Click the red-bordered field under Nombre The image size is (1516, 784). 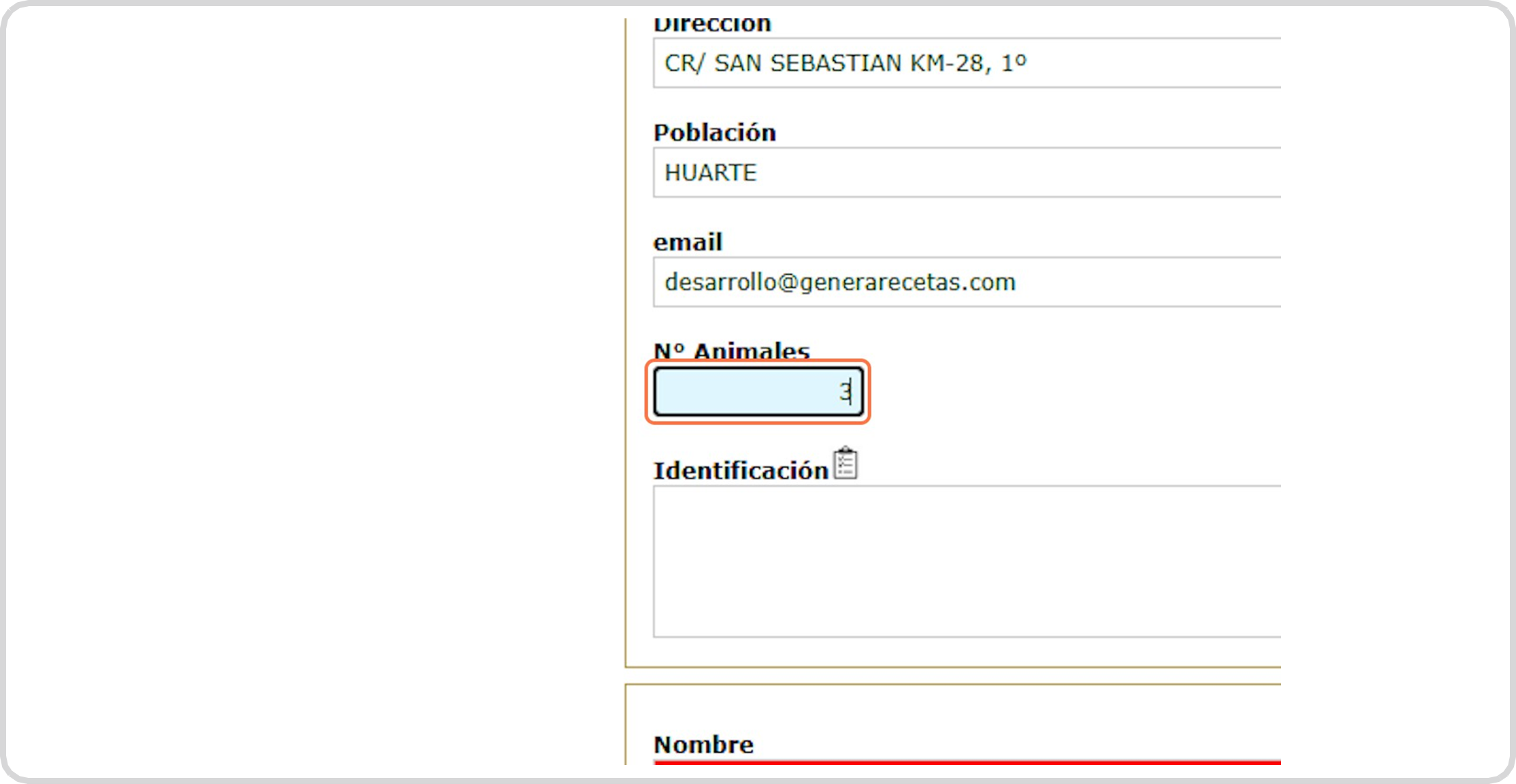coord(967,762)
